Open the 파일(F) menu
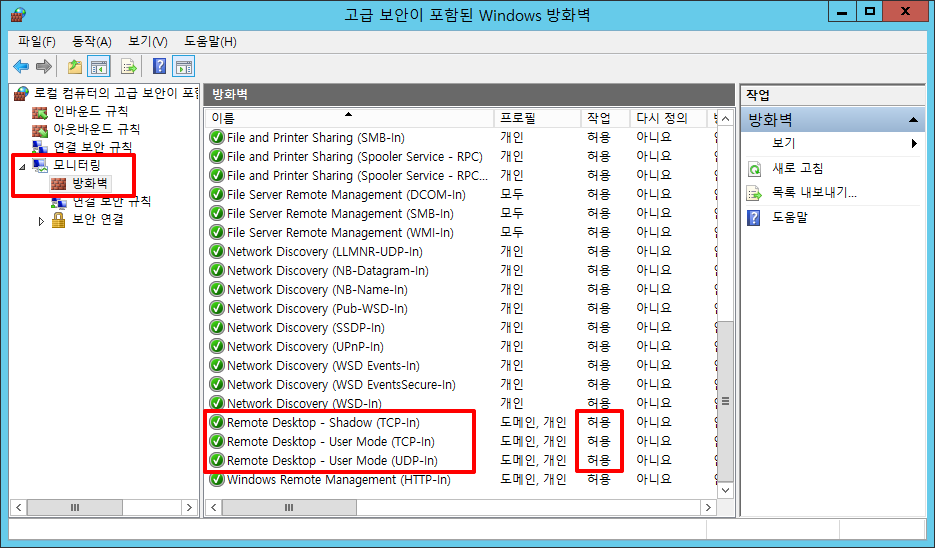This screenshot has height=548, width=935. tap(37, 42)
